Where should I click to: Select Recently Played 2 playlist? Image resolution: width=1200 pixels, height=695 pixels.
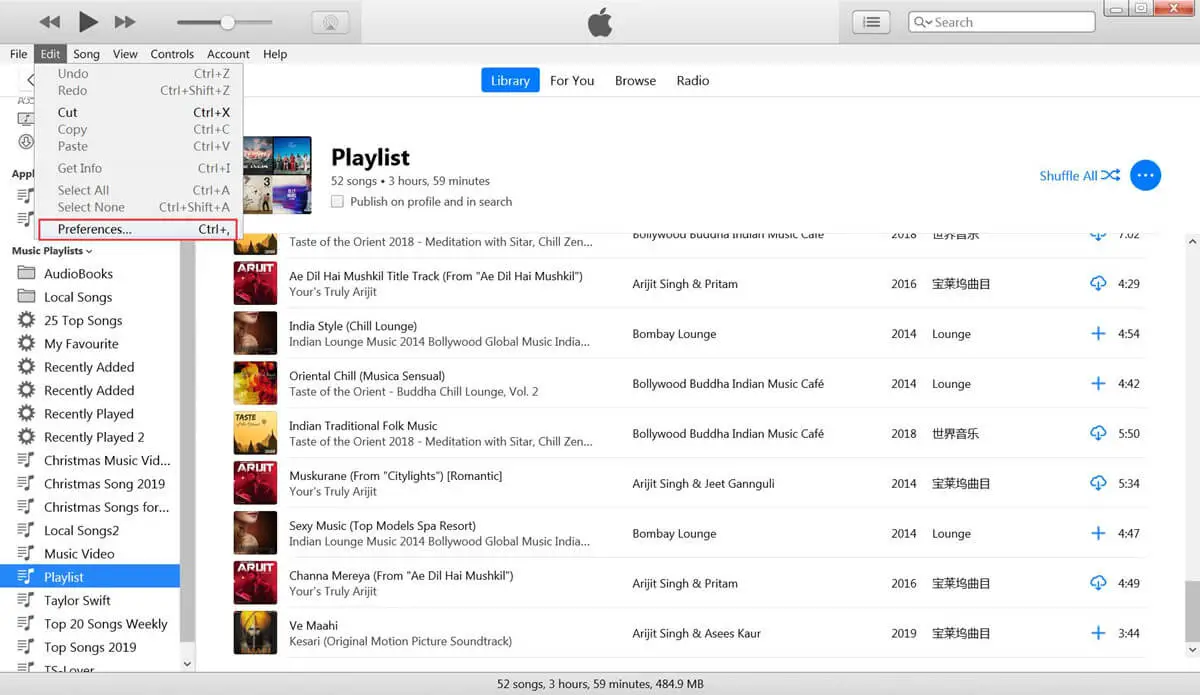pos(94,437)
